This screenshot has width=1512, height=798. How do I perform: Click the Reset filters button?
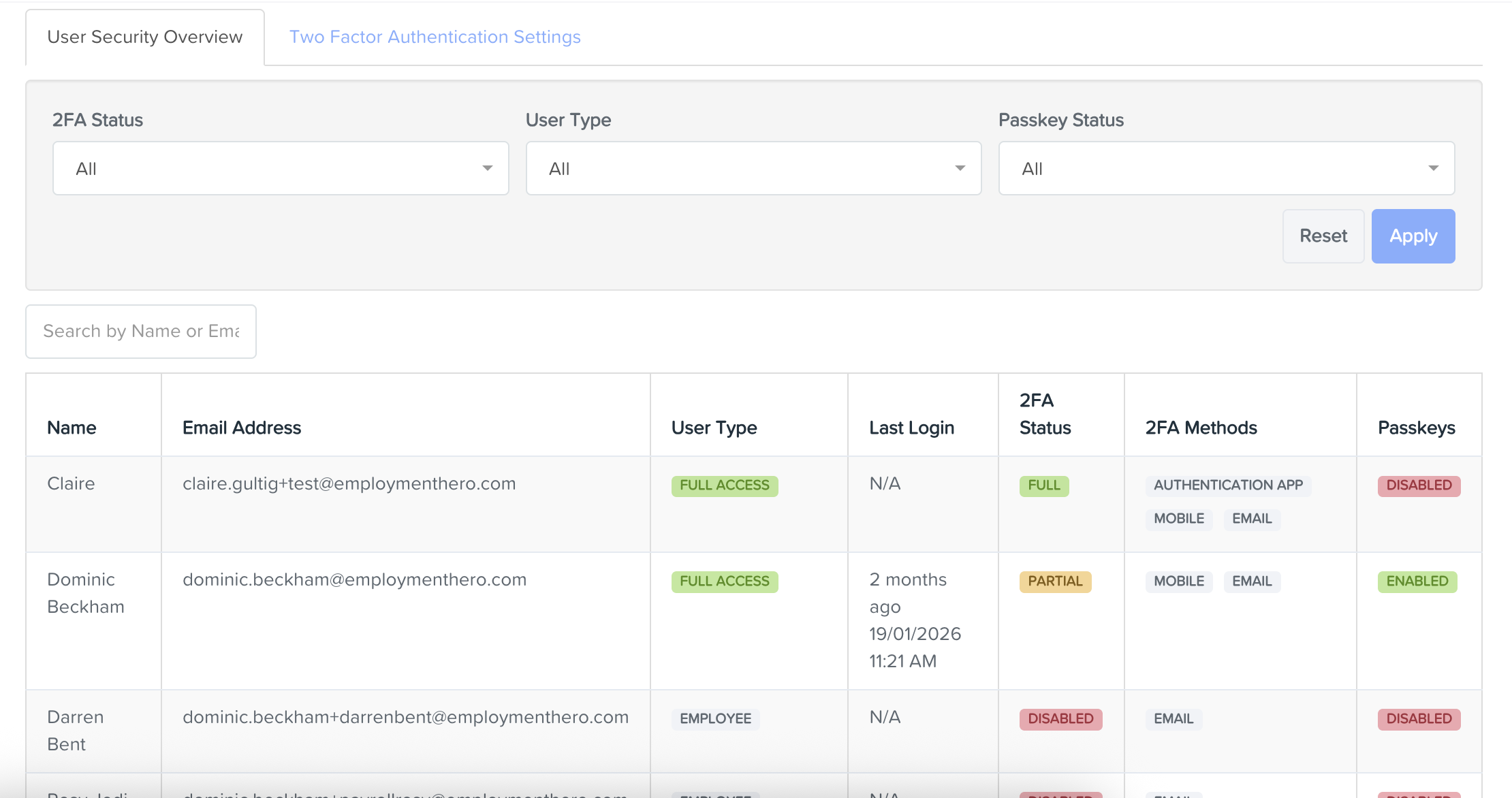1323,236
